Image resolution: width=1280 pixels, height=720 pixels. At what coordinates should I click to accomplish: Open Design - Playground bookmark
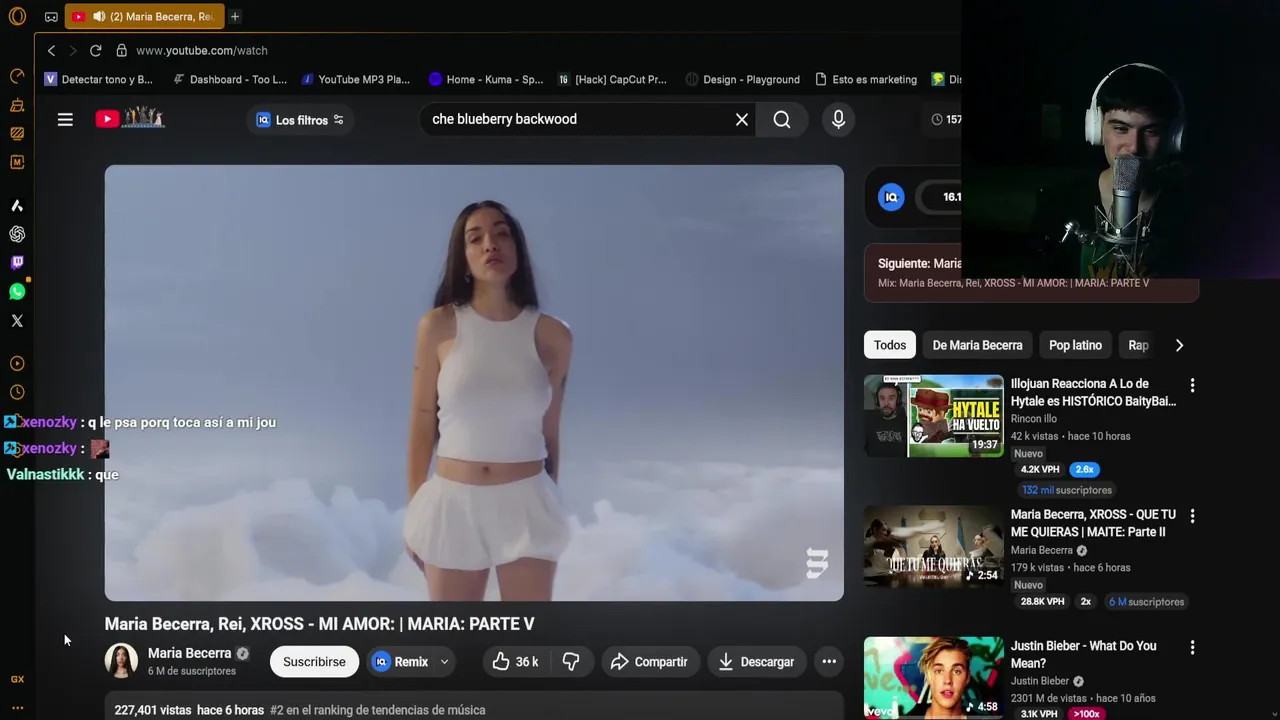click(742, 79)
